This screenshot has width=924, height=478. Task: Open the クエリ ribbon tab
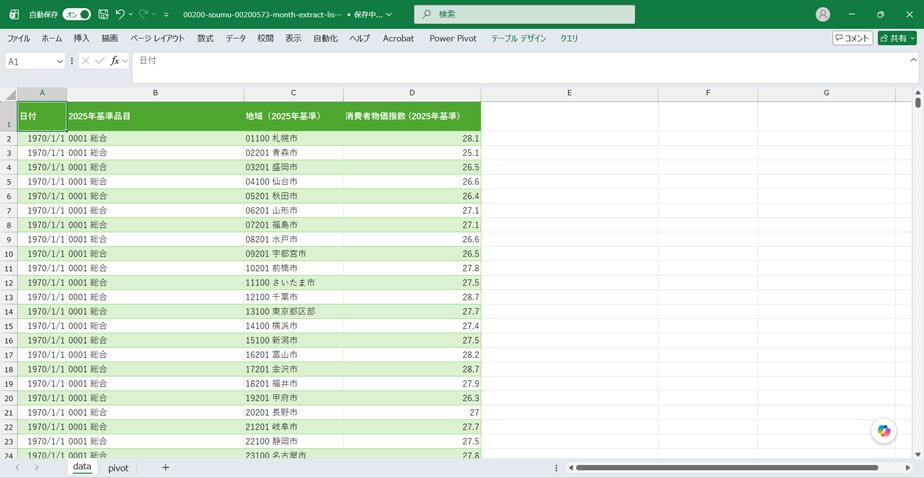(x=569, y=38)
